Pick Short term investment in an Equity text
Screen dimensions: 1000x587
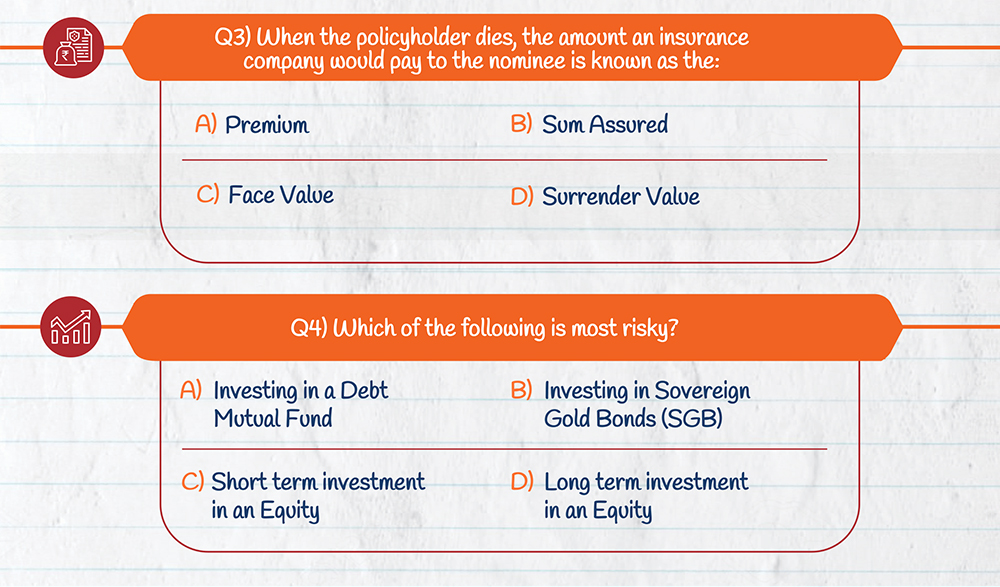coord(318,496)
